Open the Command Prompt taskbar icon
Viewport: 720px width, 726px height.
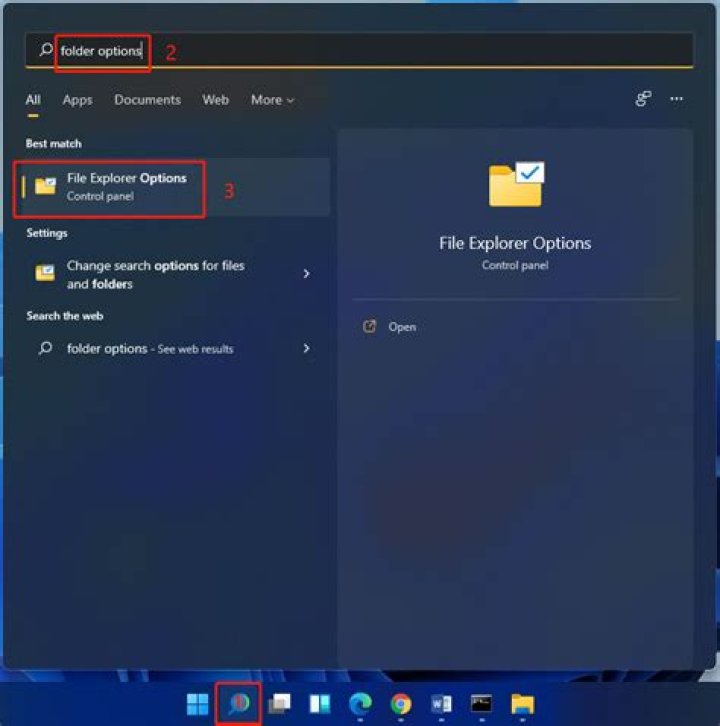481,704
